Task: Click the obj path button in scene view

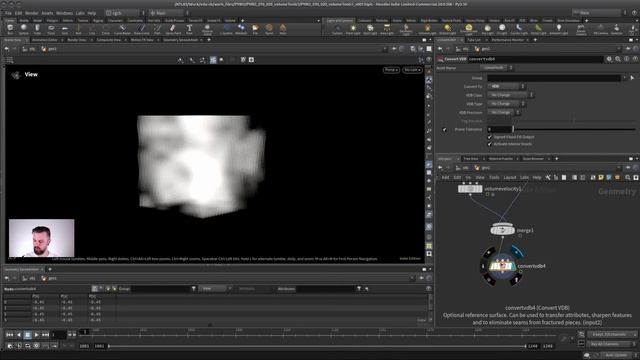Action: [x=29, y=49]
